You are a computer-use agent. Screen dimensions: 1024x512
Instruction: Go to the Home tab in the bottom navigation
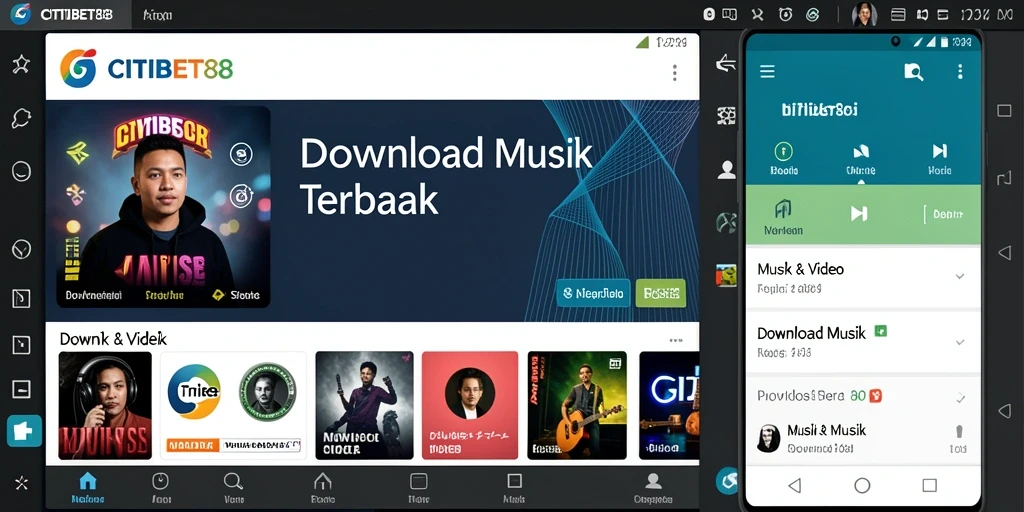pyautogui.click(x=88, y=489)
